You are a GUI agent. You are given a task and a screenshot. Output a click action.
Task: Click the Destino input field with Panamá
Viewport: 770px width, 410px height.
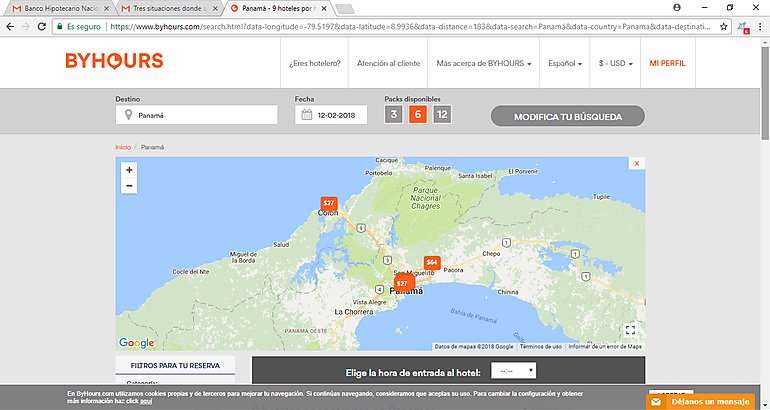pyautogui.click(x=196, y=115)
